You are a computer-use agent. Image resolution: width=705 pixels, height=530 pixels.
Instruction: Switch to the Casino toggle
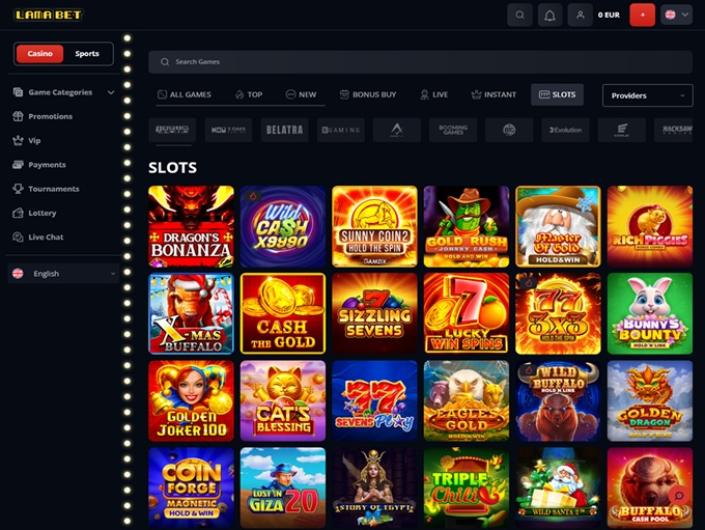pyautogui.click(x=40, y=53)
